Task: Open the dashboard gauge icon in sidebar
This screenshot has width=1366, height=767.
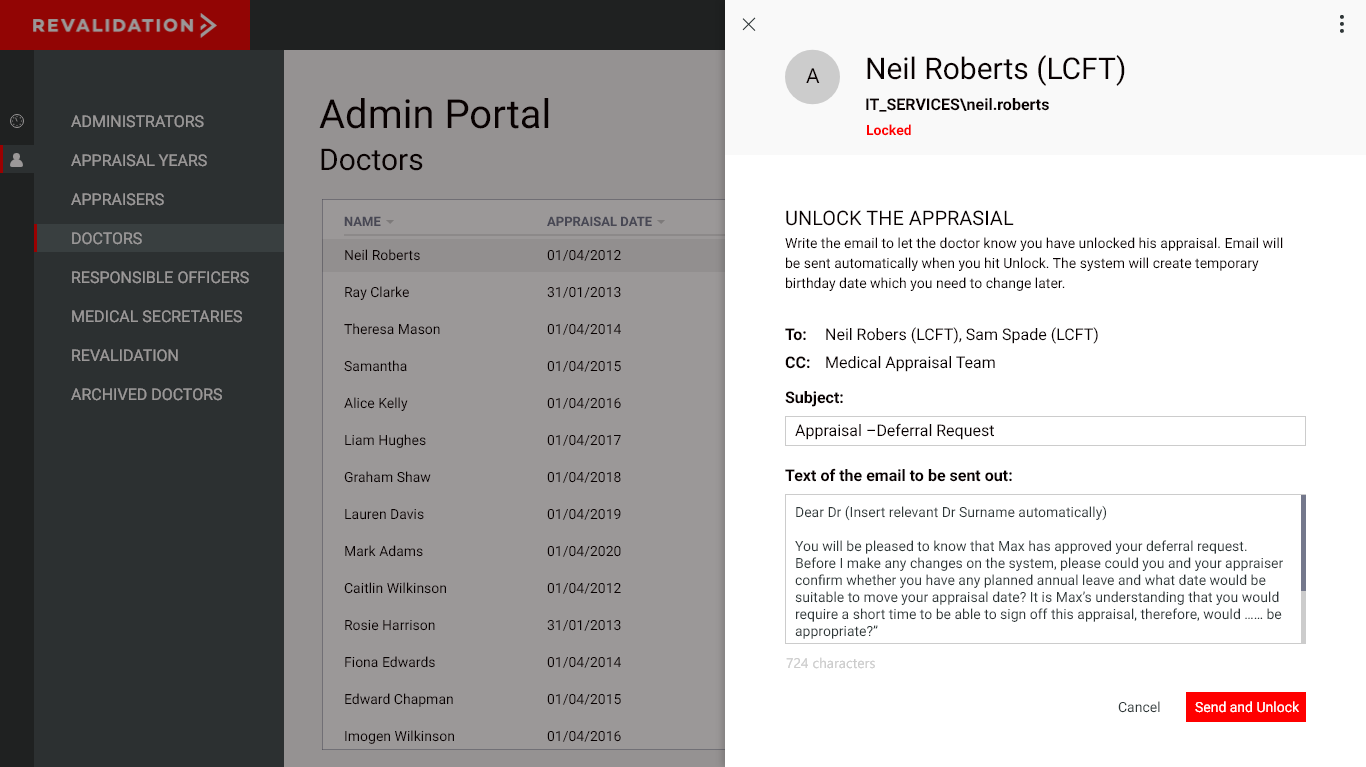Action: pyautogui.click(x=17, y=121)
